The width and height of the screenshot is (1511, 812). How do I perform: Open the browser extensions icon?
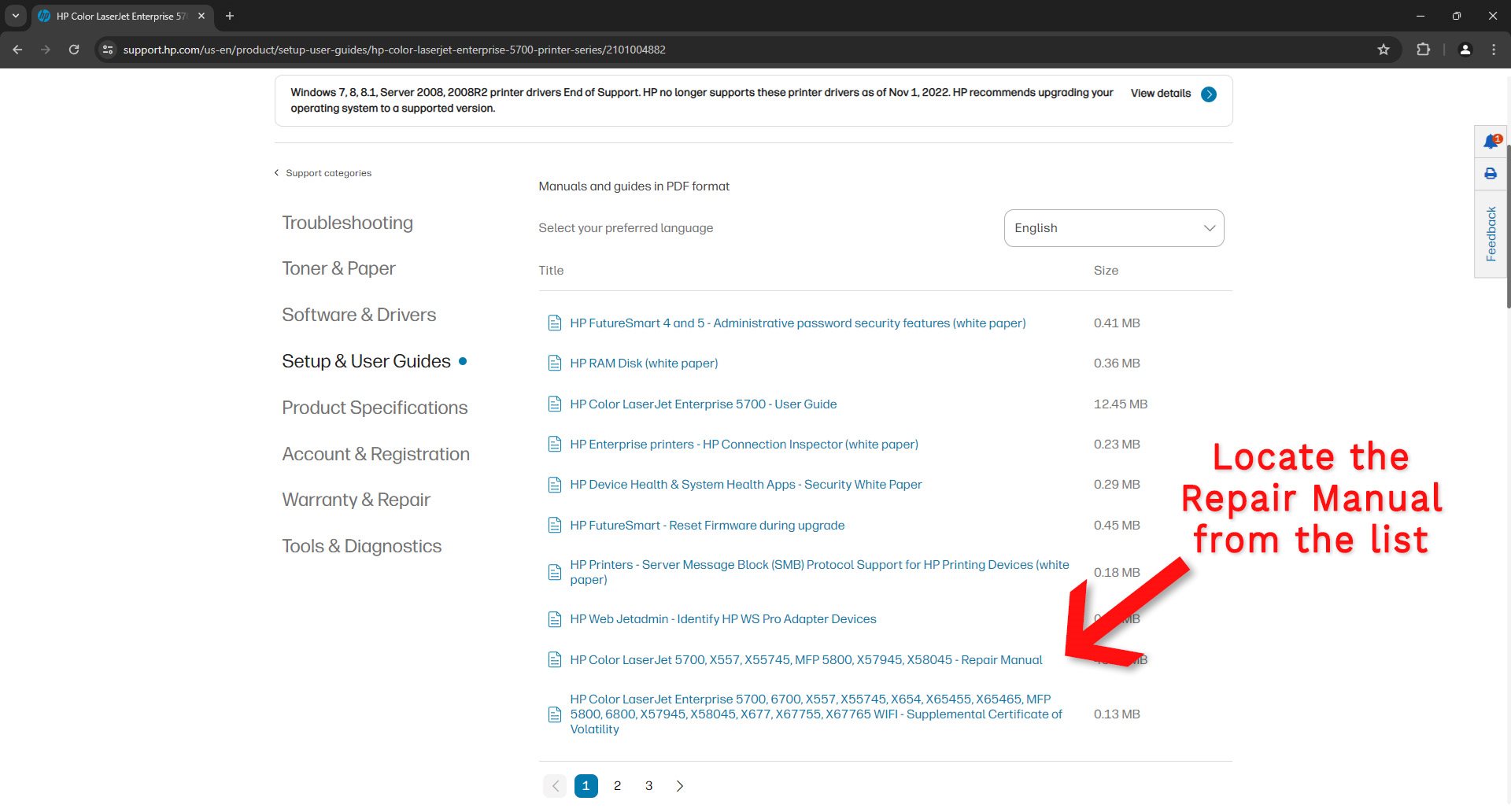coord(1423,50)
